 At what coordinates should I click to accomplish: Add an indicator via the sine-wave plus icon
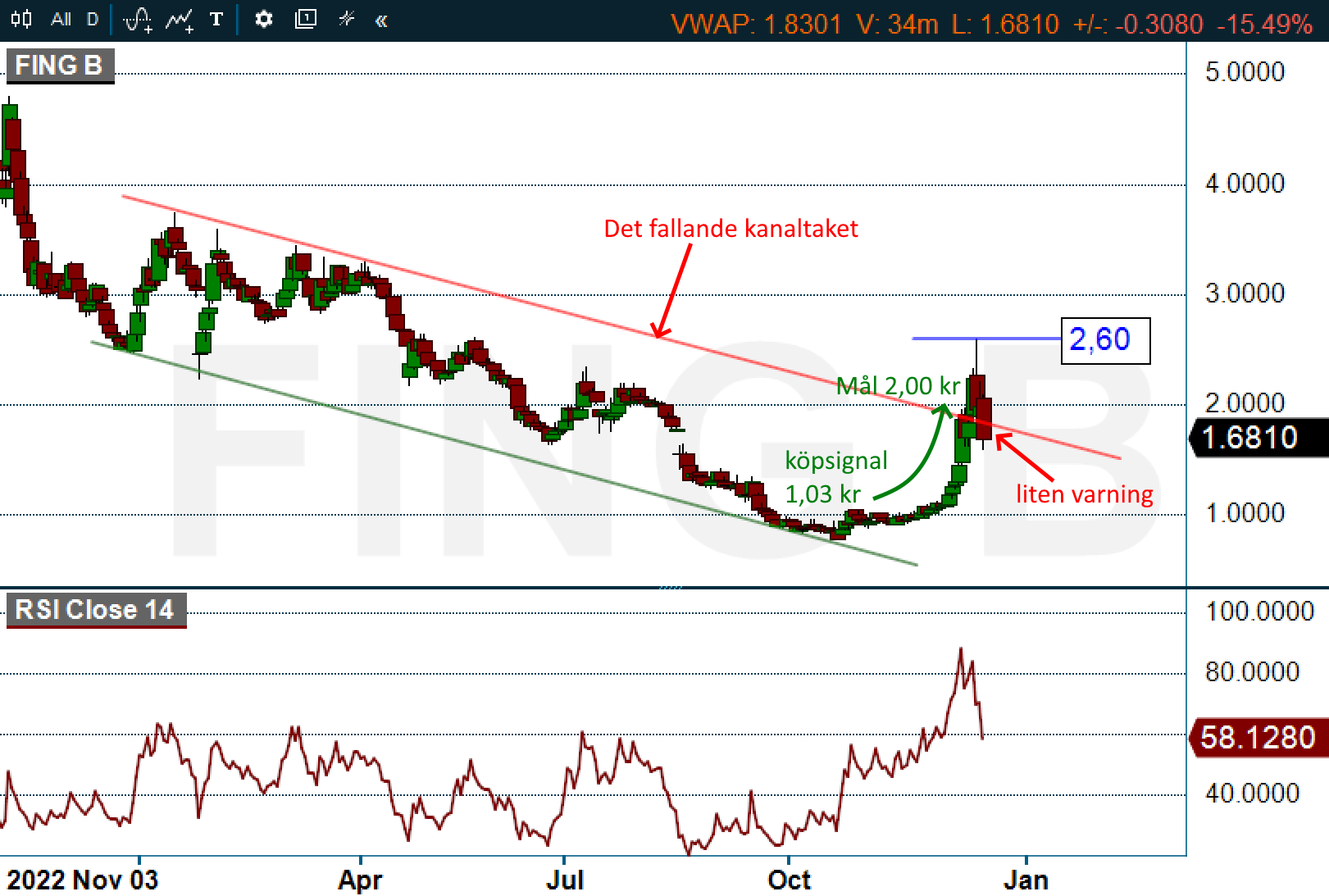(x=138, y=20)
